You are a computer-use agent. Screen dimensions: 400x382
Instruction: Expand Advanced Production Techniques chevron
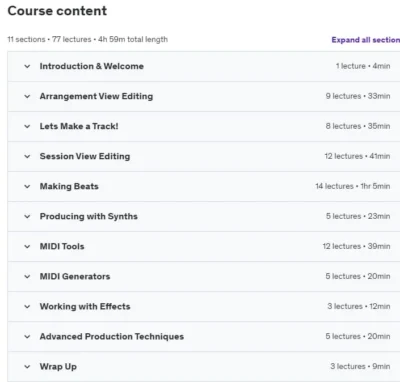(x=27, y=336)
